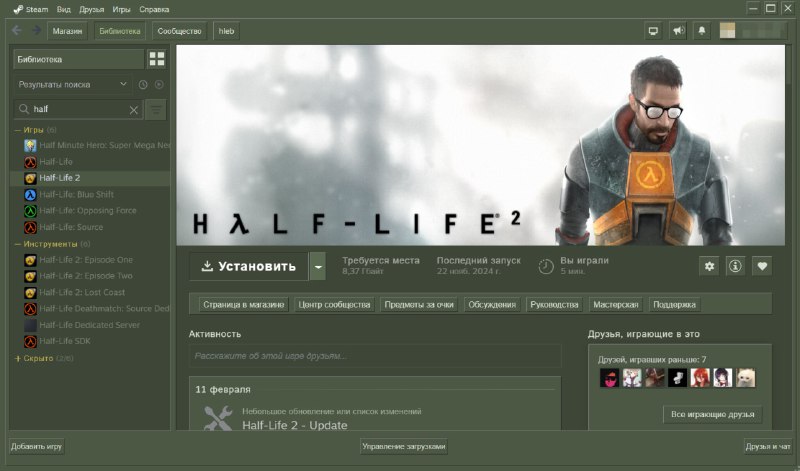Expand the Скрыто category
This screenshot has width=800, height=471.
[x=17, y=359]
